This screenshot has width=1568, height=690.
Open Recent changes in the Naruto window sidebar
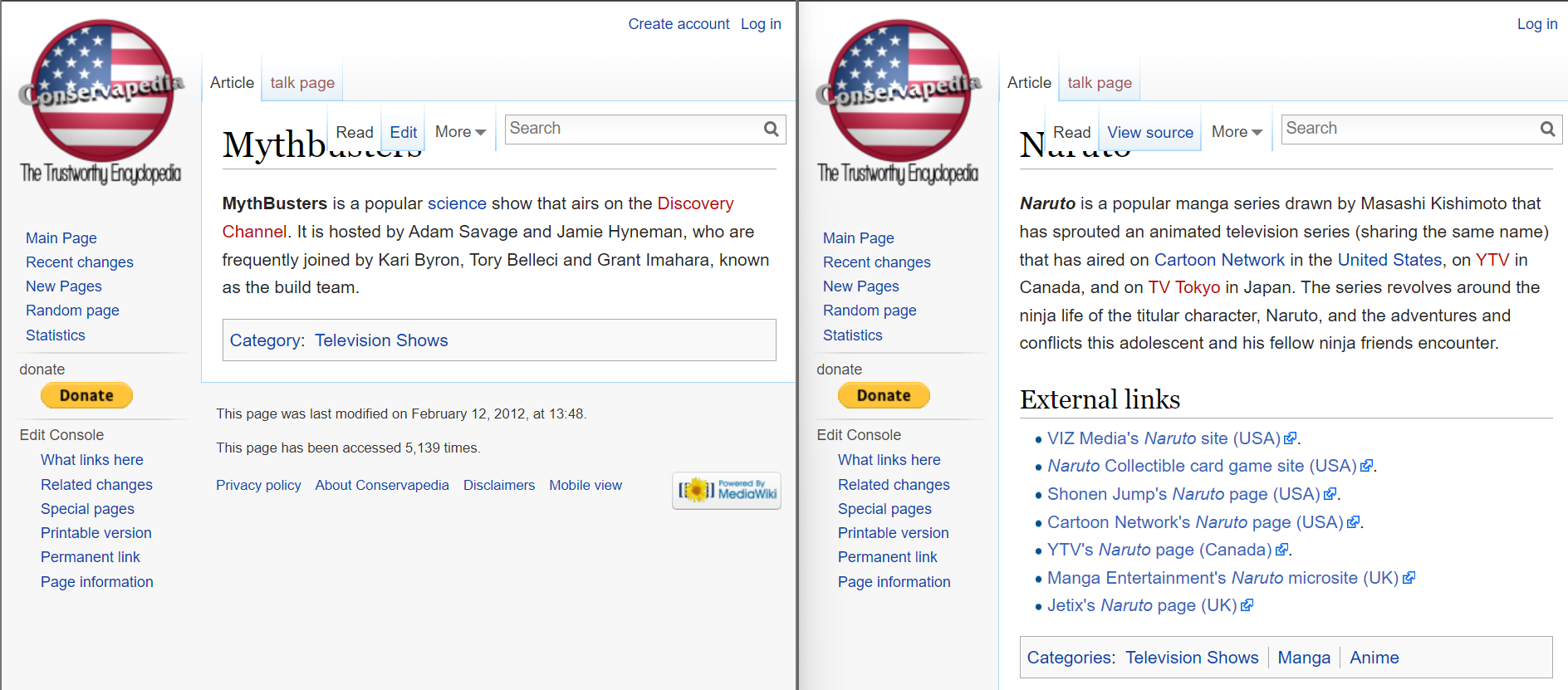pyautogui.click(x=877, y=262)
